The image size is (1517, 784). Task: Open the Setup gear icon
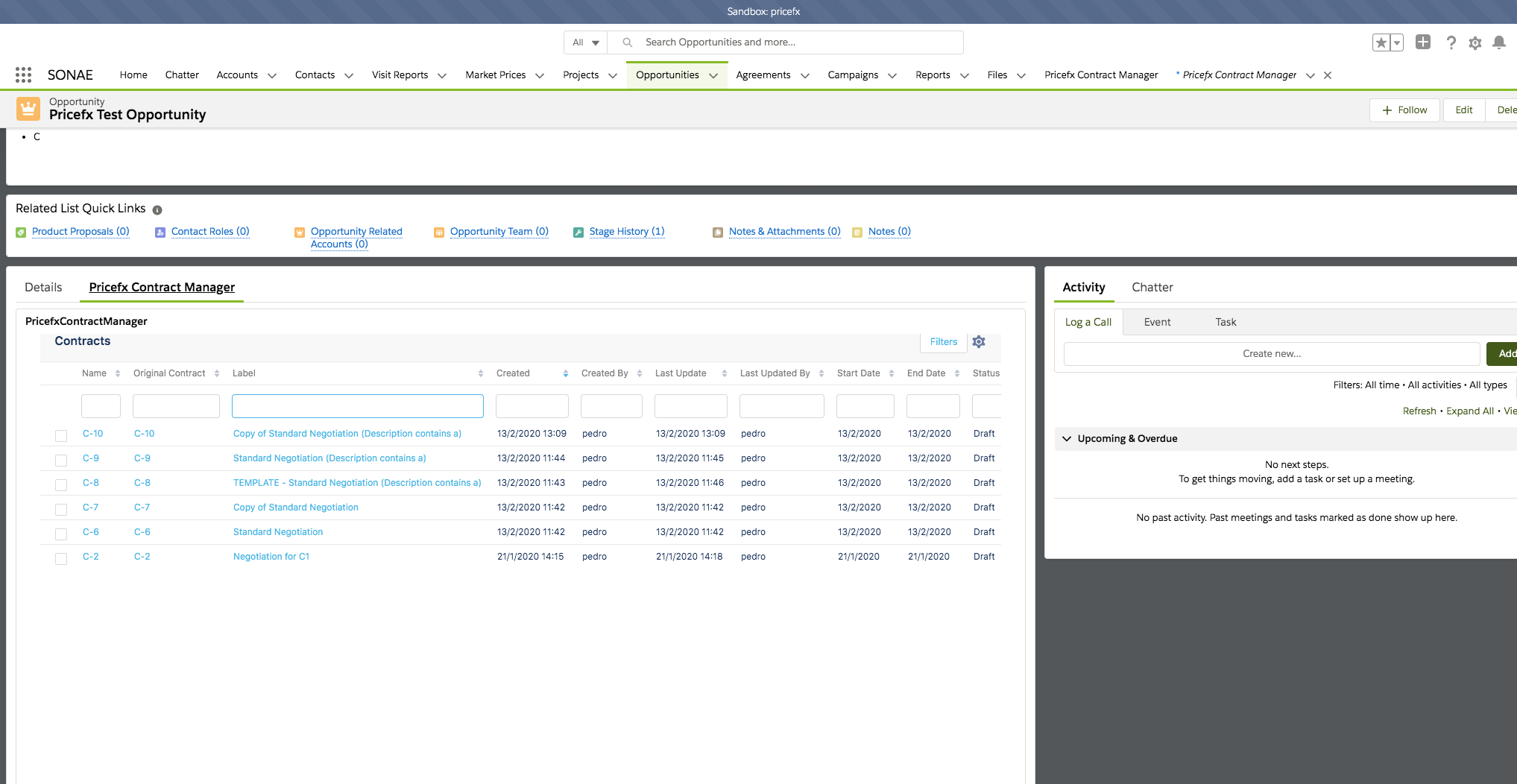coord(1475,42)
